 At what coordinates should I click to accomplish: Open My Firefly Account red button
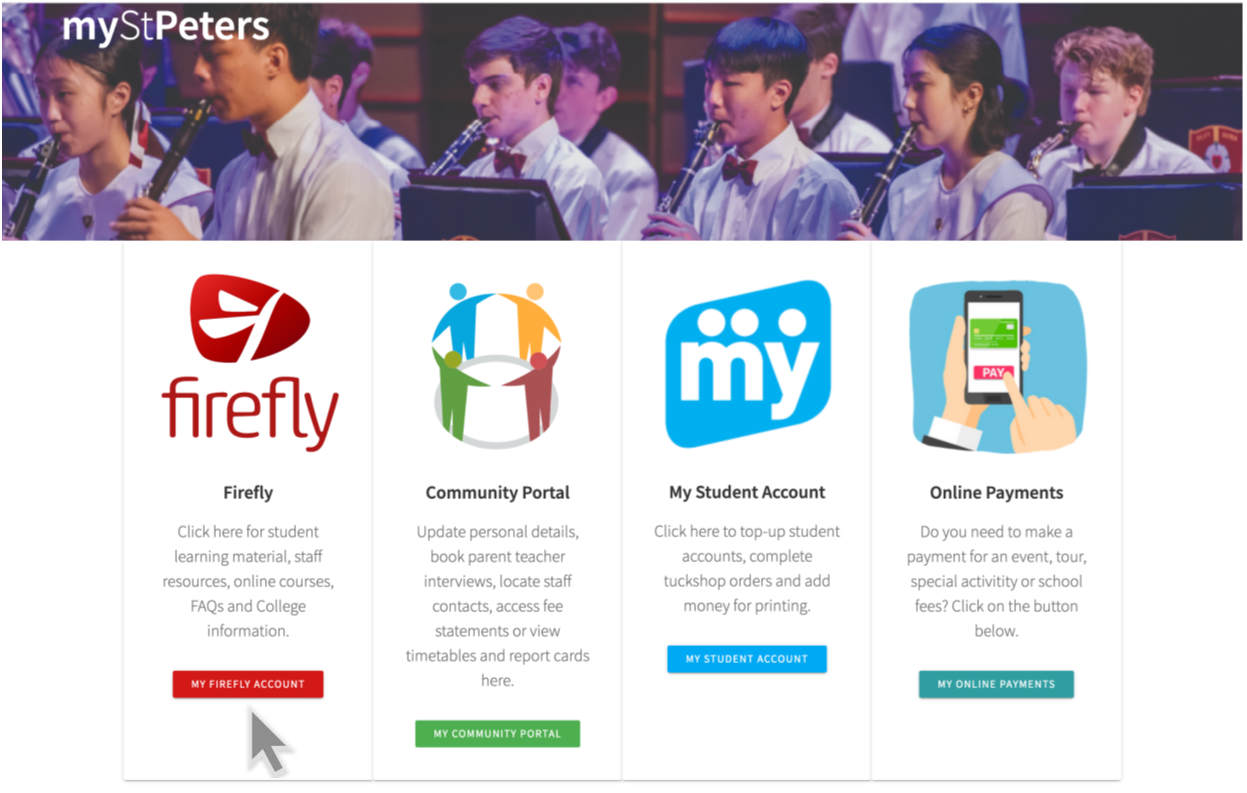click(248, 684)
